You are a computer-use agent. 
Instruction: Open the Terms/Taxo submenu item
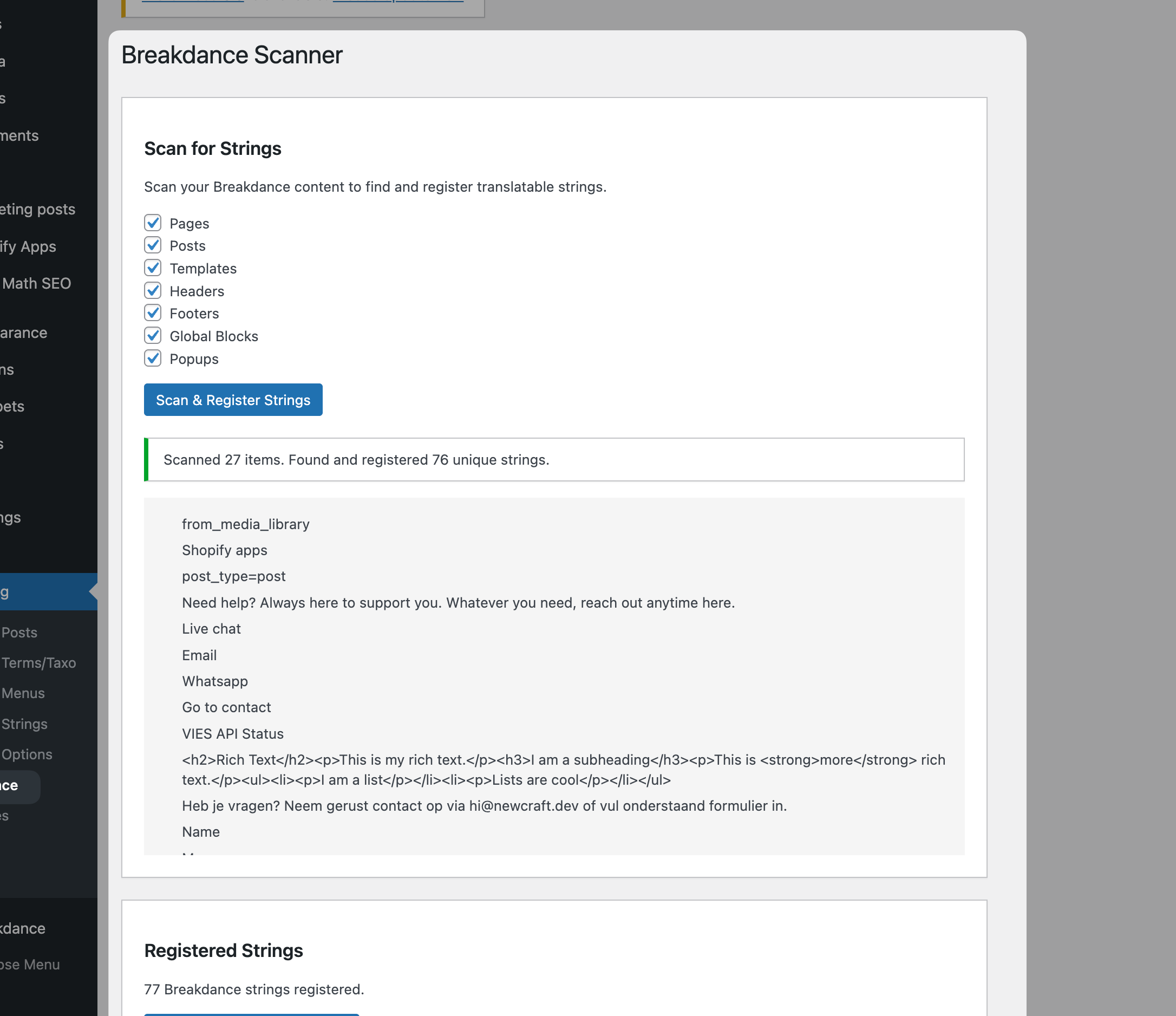pos(38,663)
